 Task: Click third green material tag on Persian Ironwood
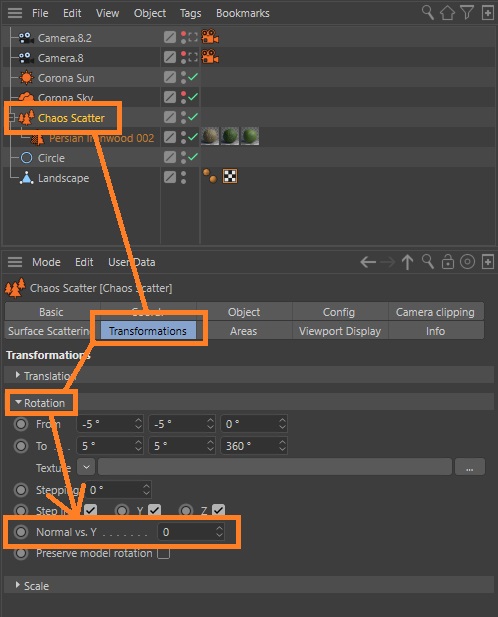[250, 137]
